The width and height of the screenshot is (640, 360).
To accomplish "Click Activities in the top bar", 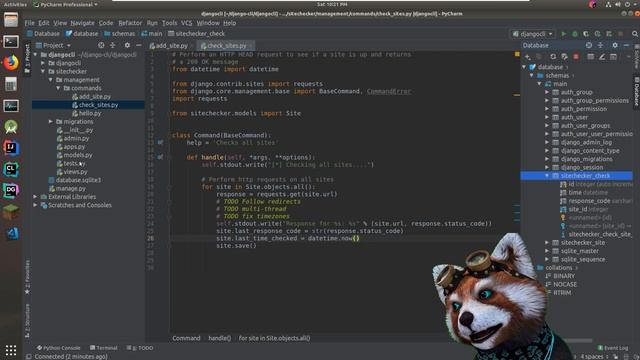I will point(15,4).
